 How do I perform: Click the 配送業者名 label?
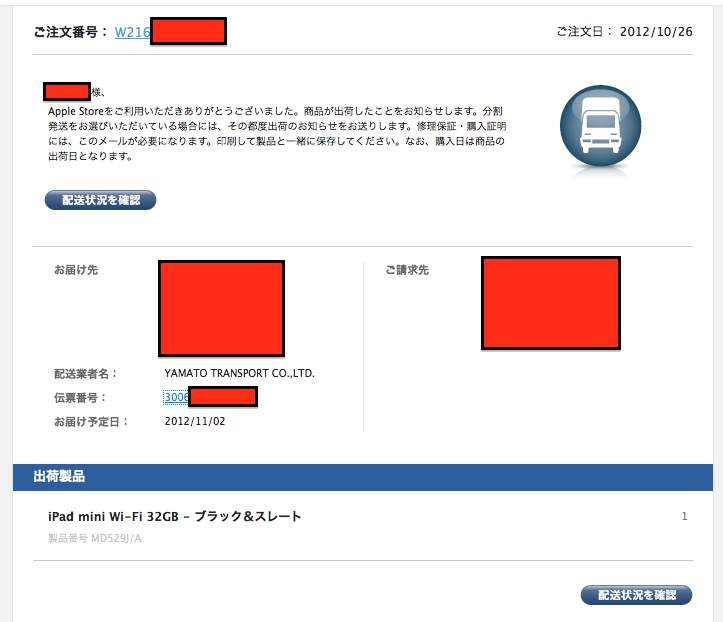click(x=86, y=373)
